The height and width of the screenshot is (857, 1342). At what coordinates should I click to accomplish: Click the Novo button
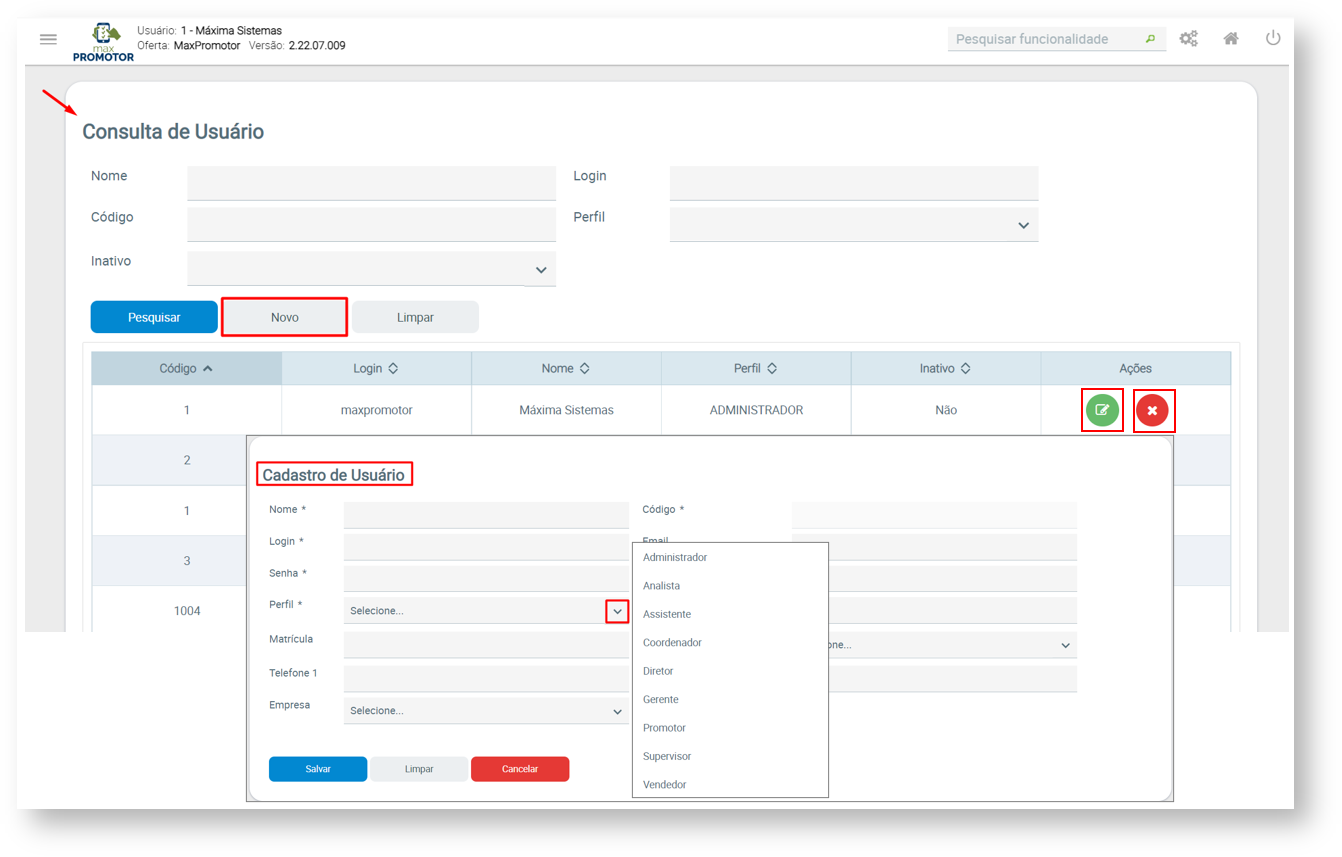pyautogui.click(x=284, y=317)
